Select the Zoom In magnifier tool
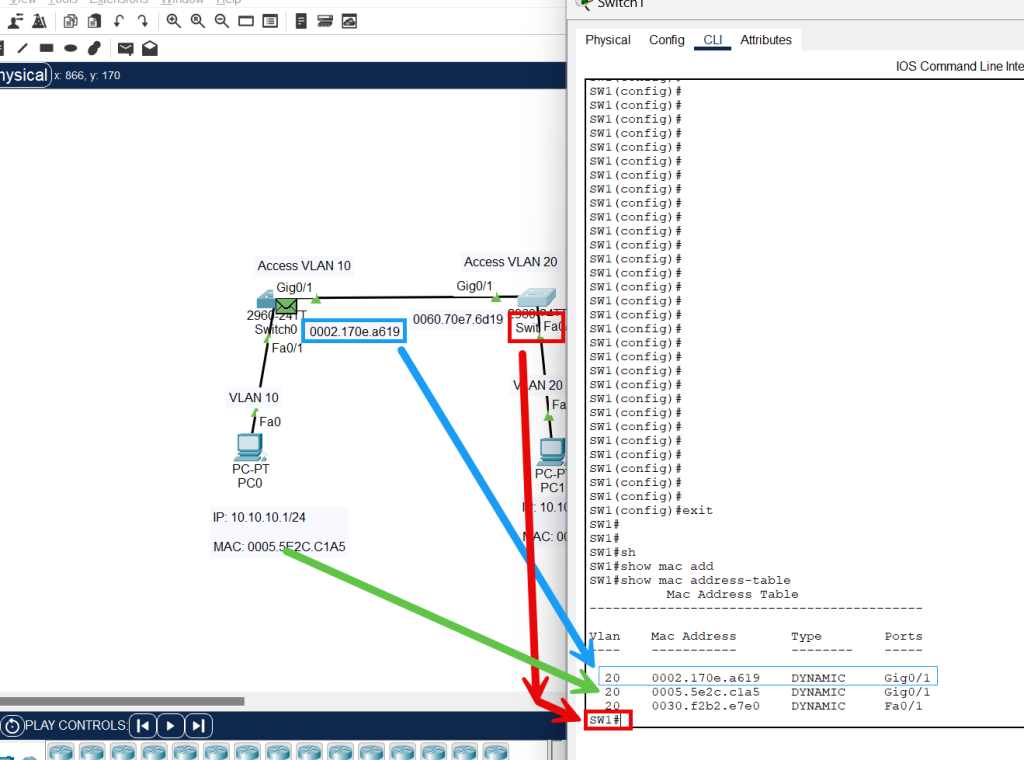Viewport: 1024px width, 760px height. click(174, 20)
